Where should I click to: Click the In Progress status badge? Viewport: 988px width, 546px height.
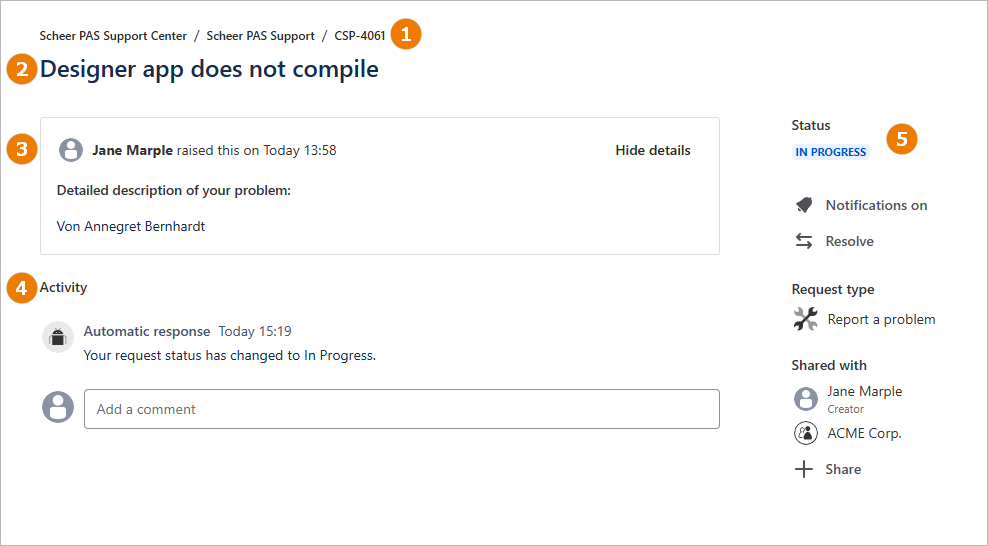[830, 152]
